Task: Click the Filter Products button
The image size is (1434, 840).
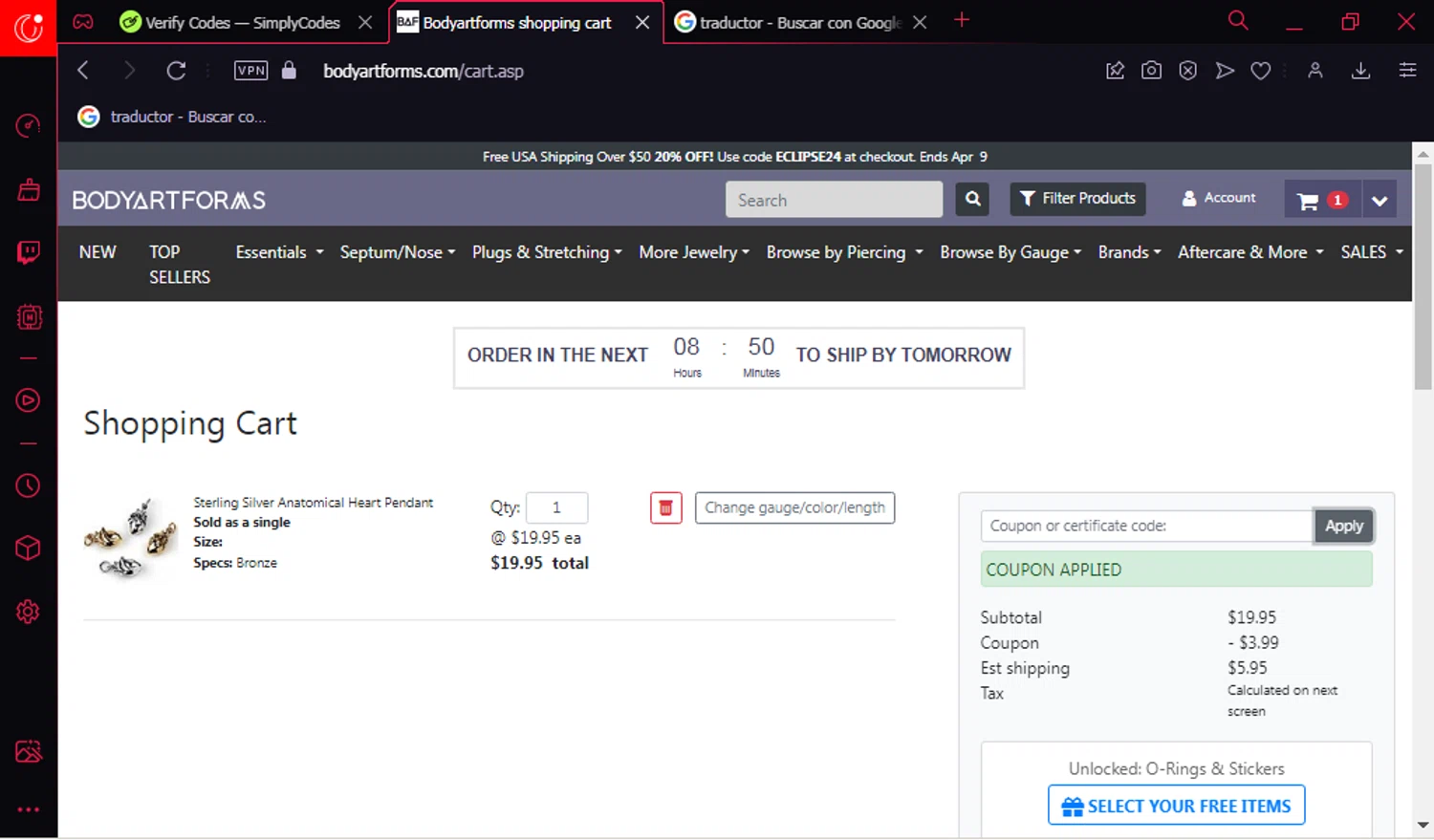Action: tap(1077, 199)
